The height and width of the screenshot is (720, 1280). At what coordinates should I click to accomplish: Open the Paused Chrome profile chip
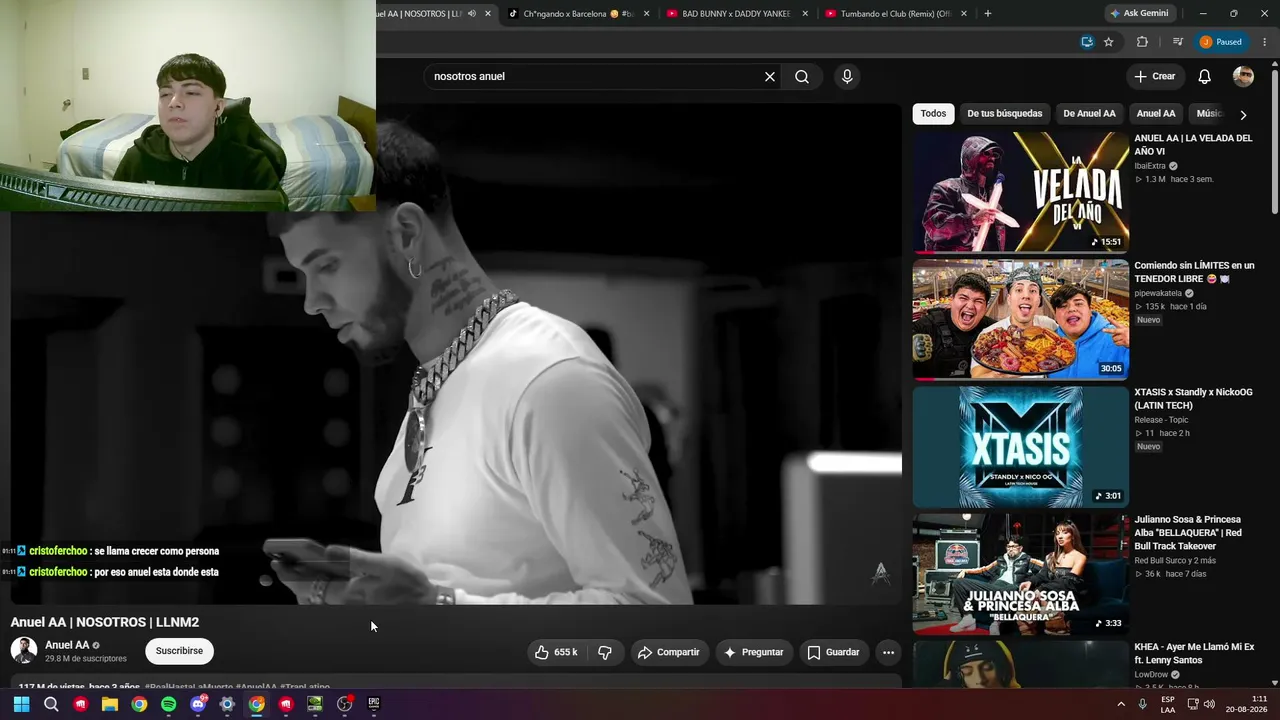(x=1222, y=42)
